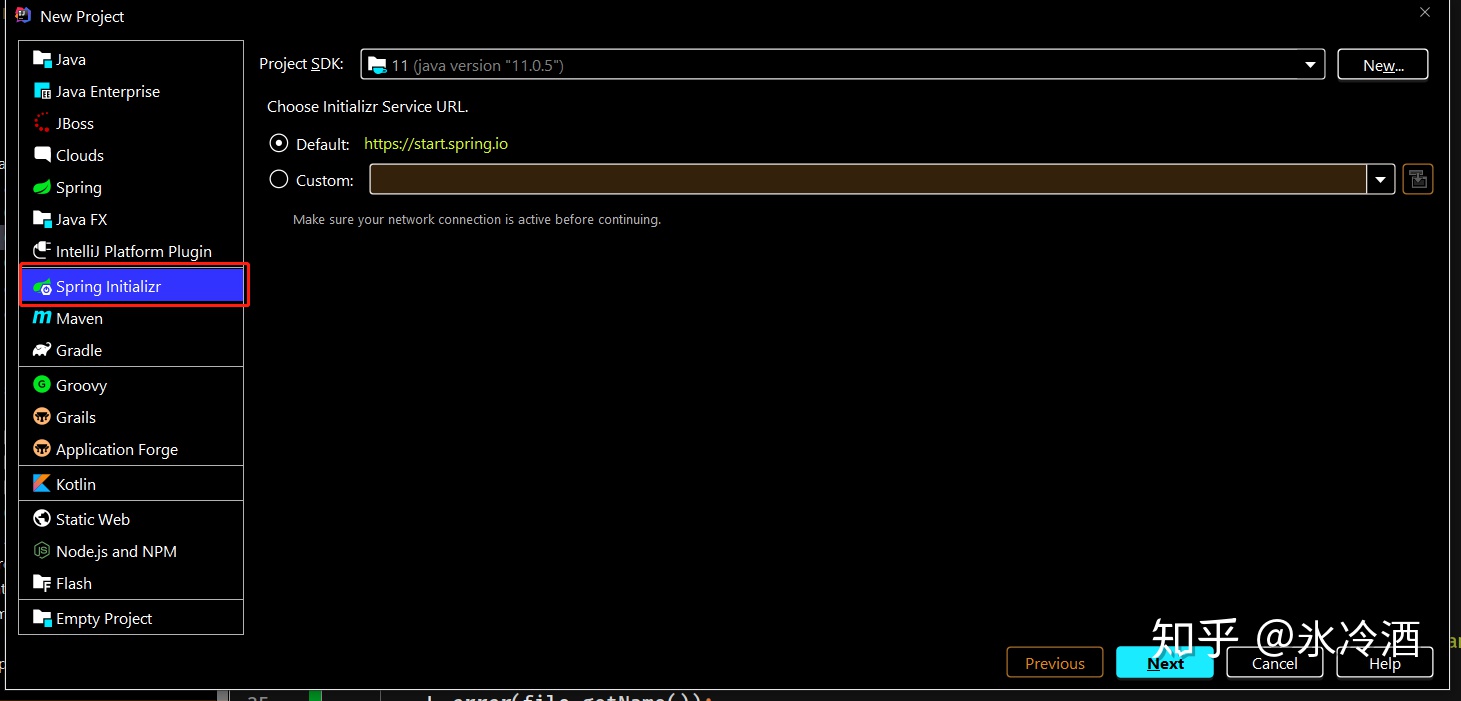Choose Gradle project type

(131, 350)
